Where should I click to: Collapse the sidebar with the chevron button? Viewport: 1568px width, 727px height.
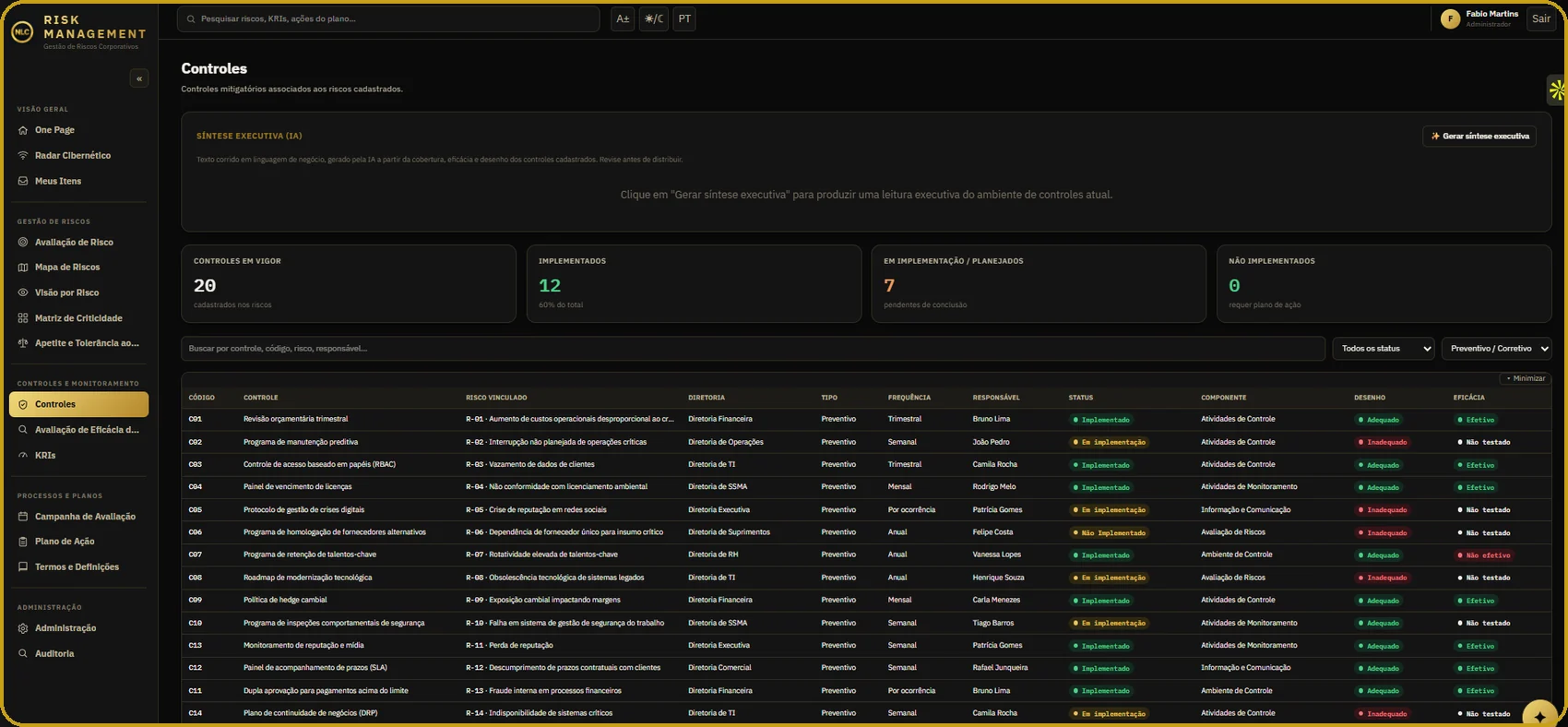(x=139, y=78)
